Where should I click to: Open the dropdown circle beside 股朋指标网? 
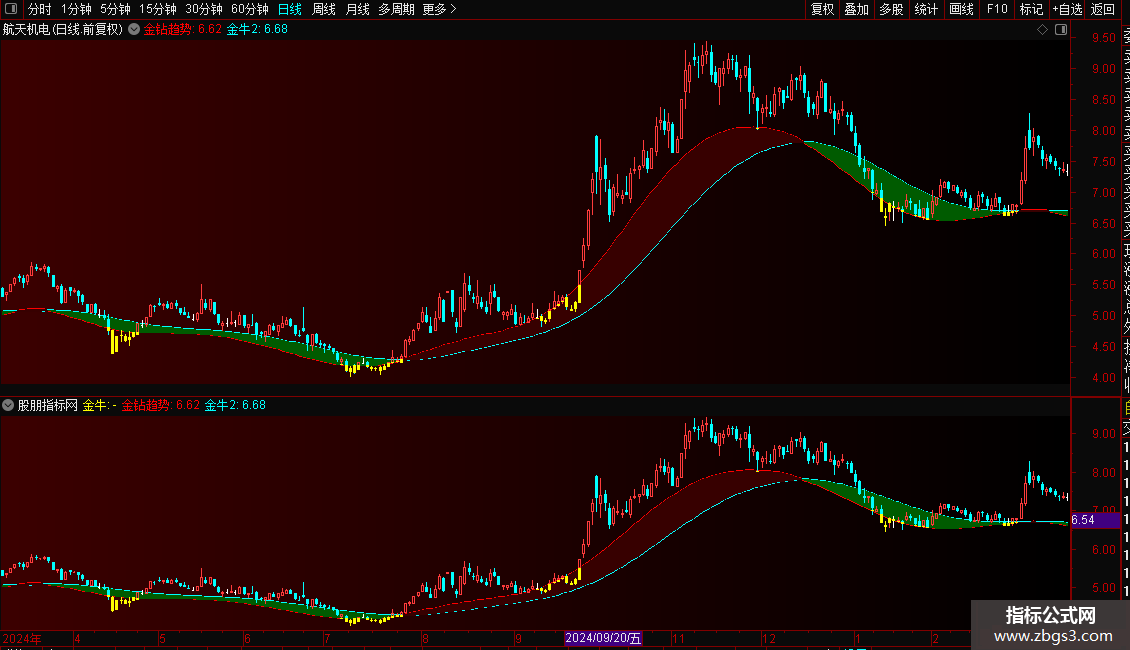coord(8,405)
